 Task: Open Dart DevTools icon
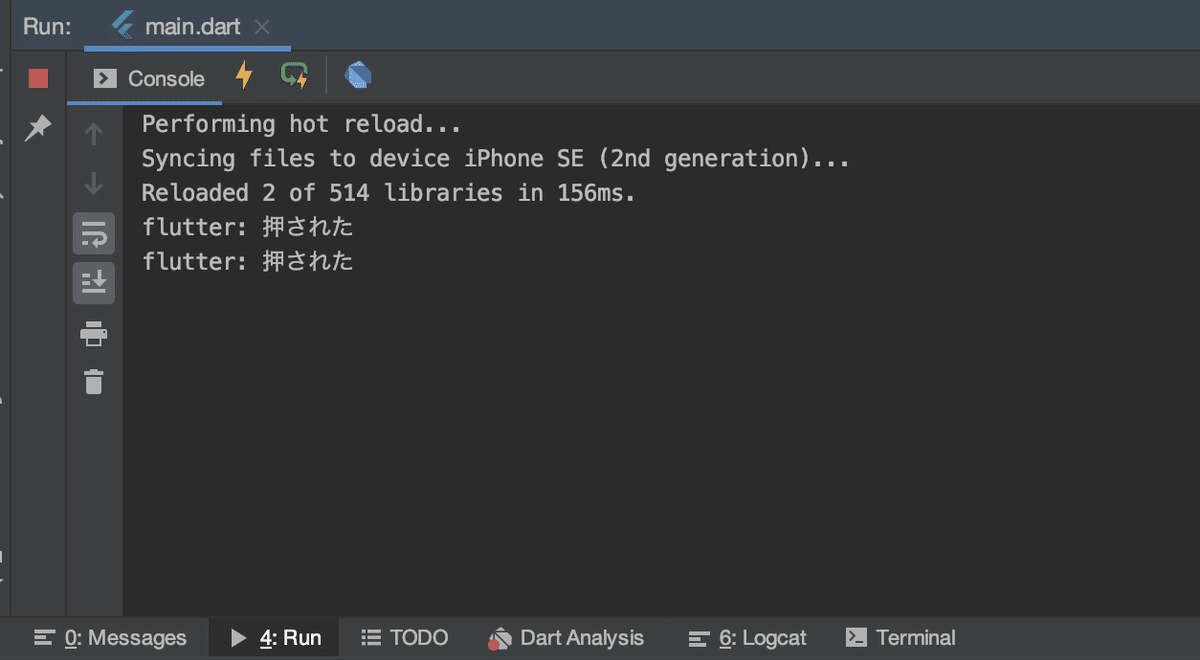[x=358, y=75]
